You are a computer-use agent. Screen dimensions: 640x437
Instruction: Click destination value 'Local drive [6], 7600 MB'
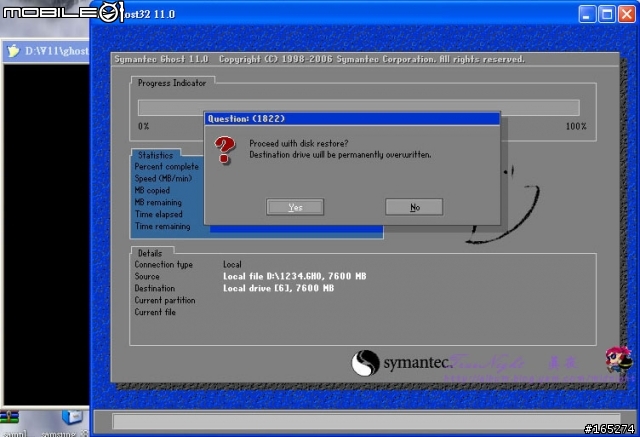tap(278, 288)
